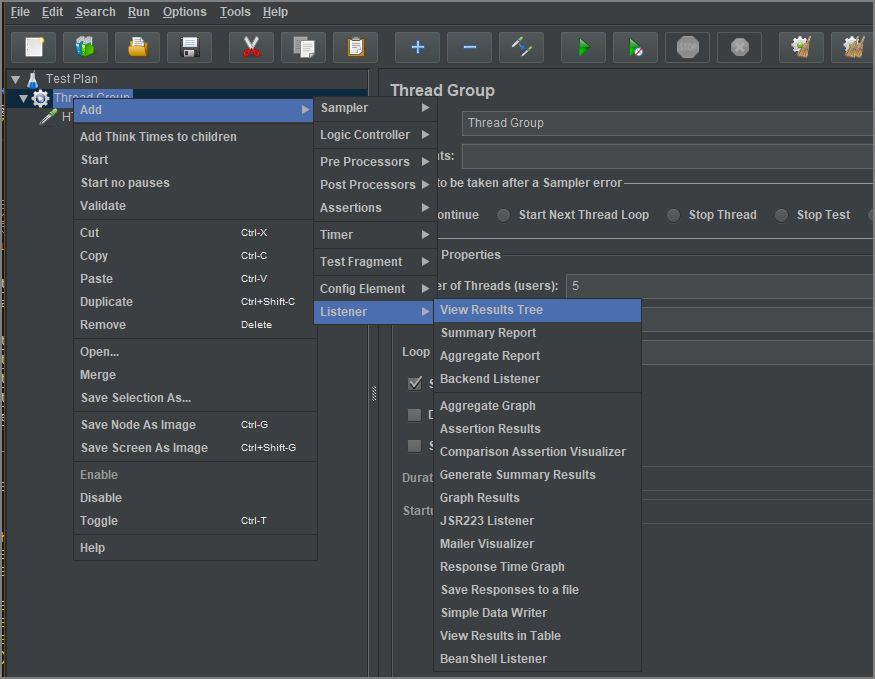Choose Summary Report listener
Image resolution: width=875 pixels, height=679 pixels.
tap(488, 333)
